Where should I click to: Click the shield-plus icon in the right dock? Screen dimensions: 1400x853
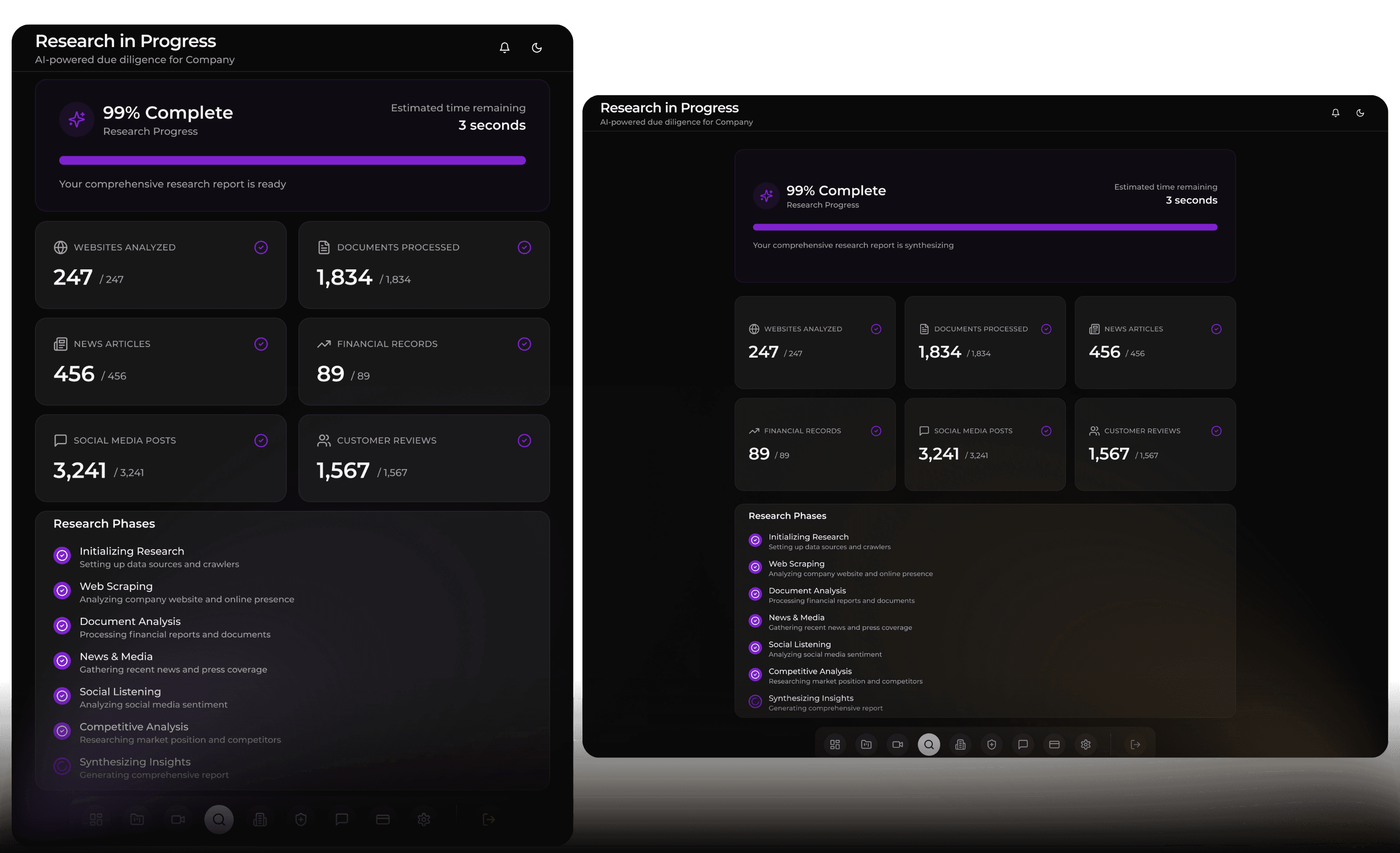(x=992, y=744)
